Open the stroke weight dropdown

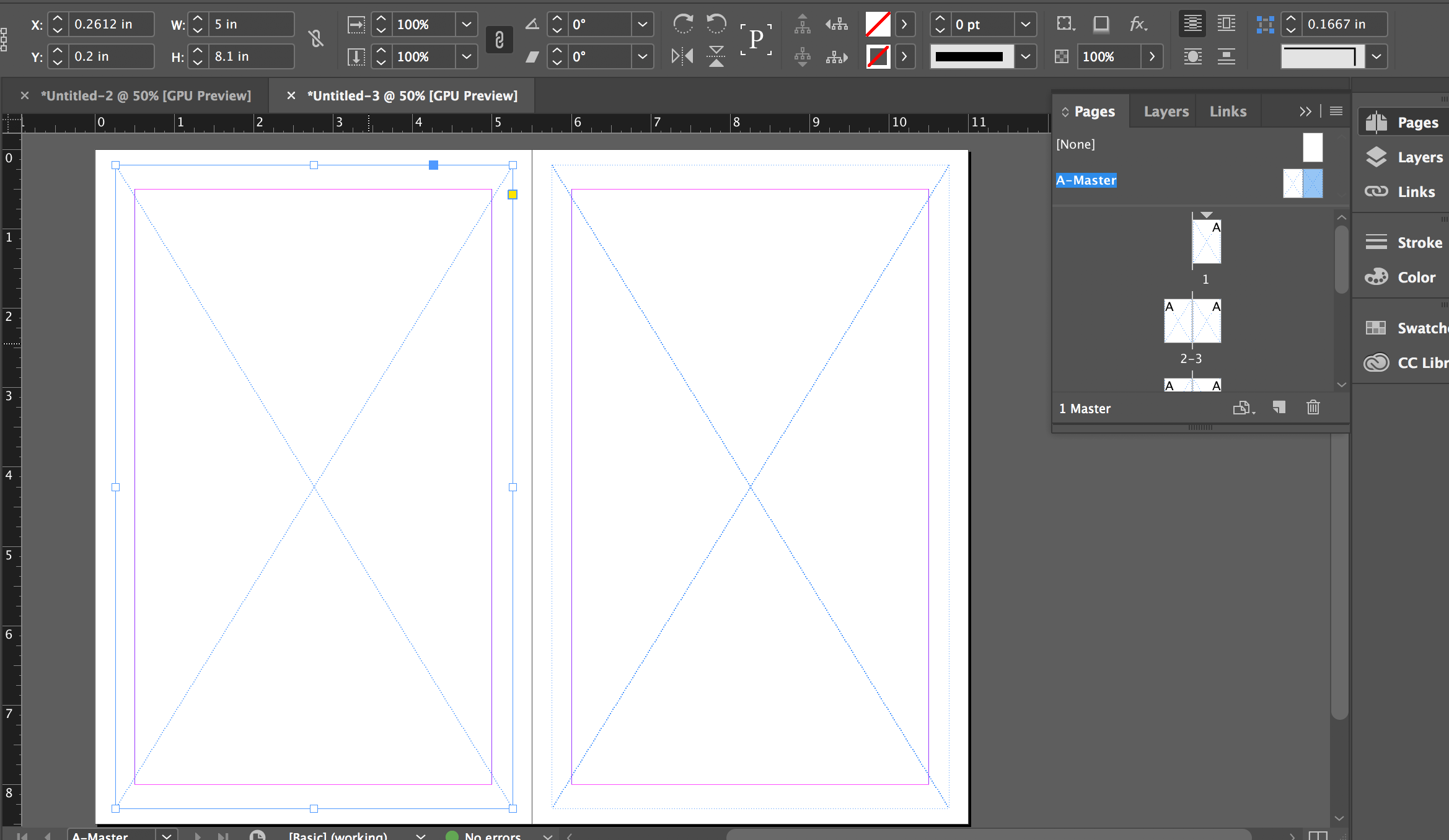pos(1026,24)
